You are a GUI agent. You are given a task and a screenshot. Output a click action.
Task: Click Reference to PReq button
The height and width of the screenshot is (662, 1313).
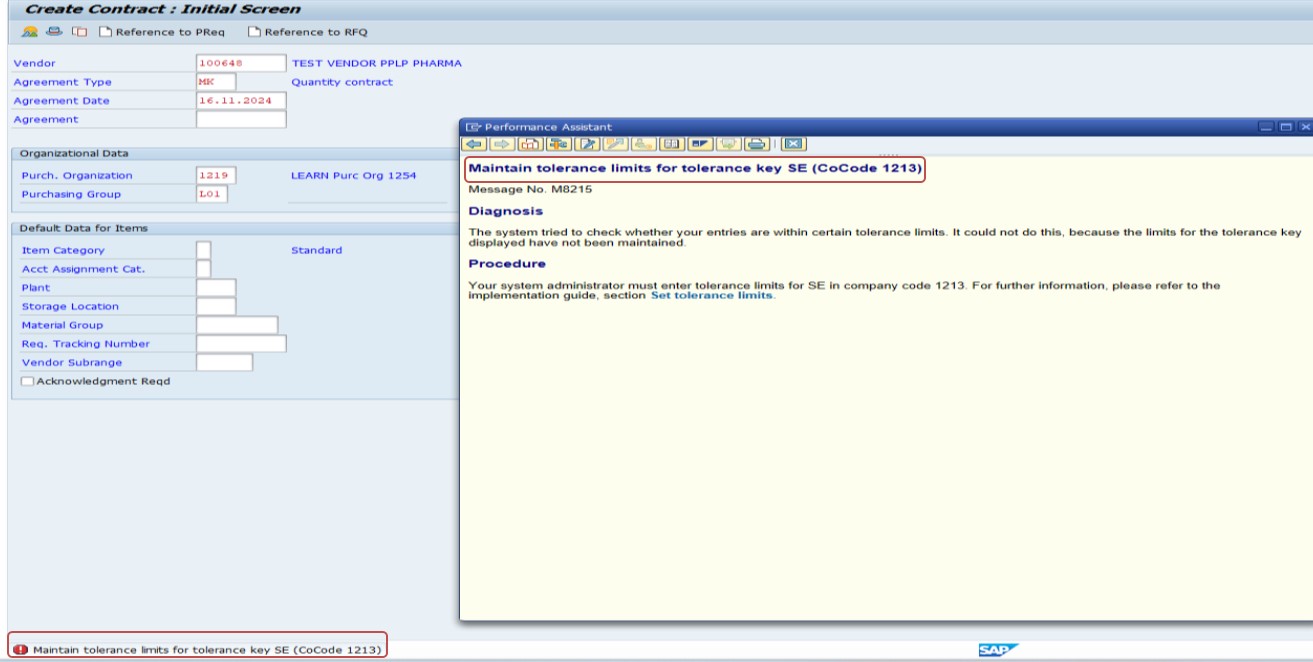161,32
